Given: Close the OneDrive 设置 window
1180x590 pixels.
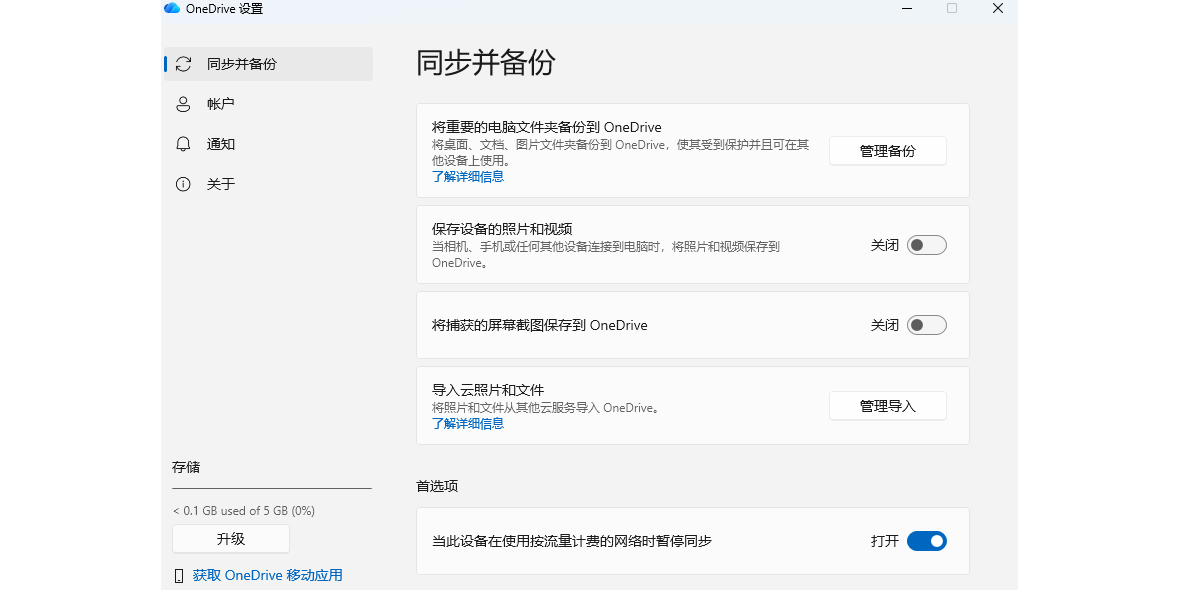Looking at the screenshot, I should click(998, 8).
